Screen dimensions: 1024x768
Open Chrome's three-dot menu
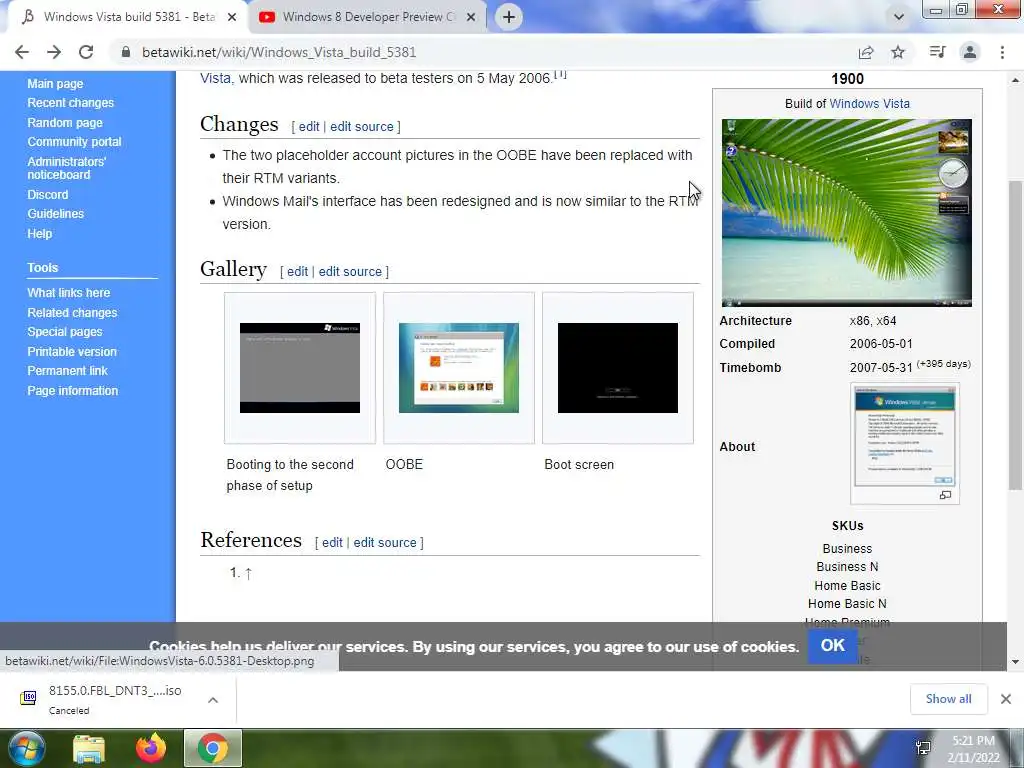tap(1002, 52)
